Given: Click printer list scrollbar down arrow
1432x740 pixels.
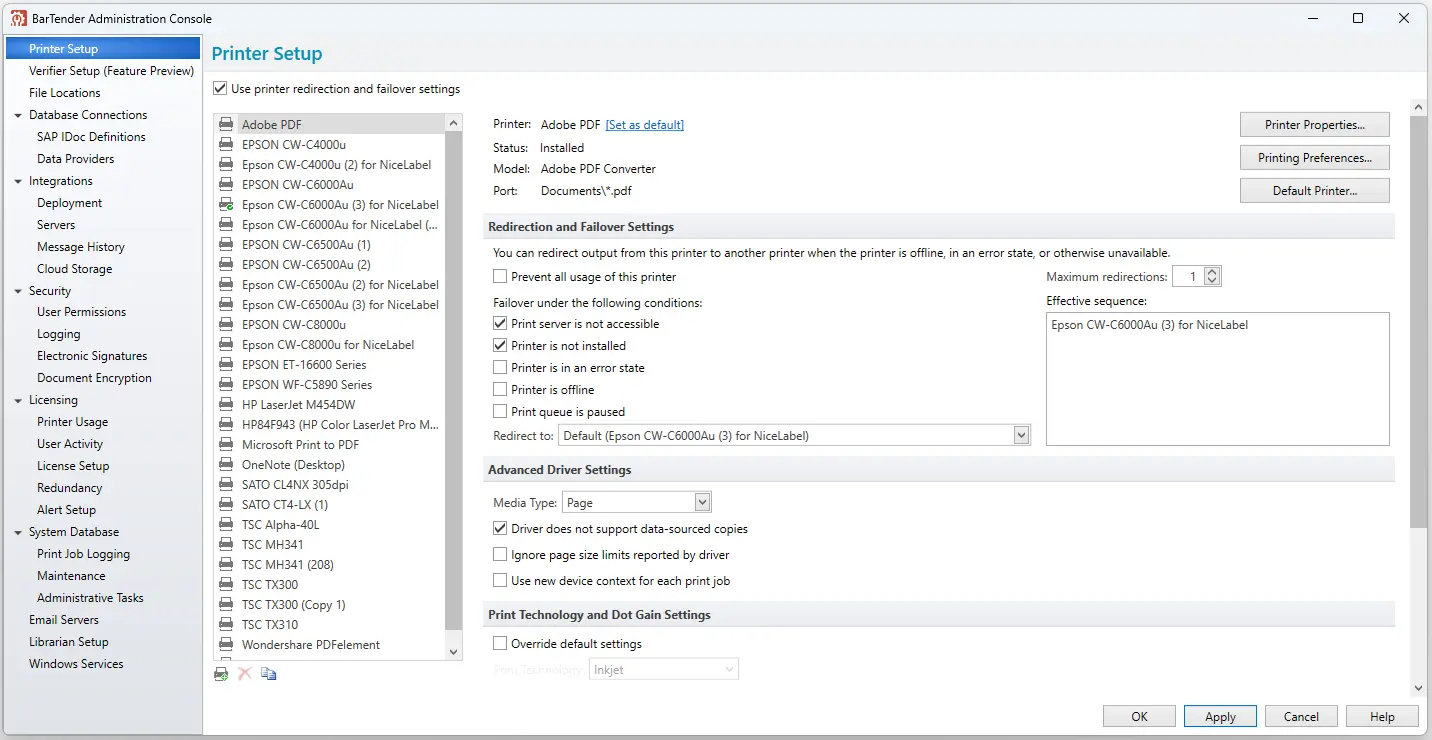Looking at the screenshot, I should tap(454, 652).
